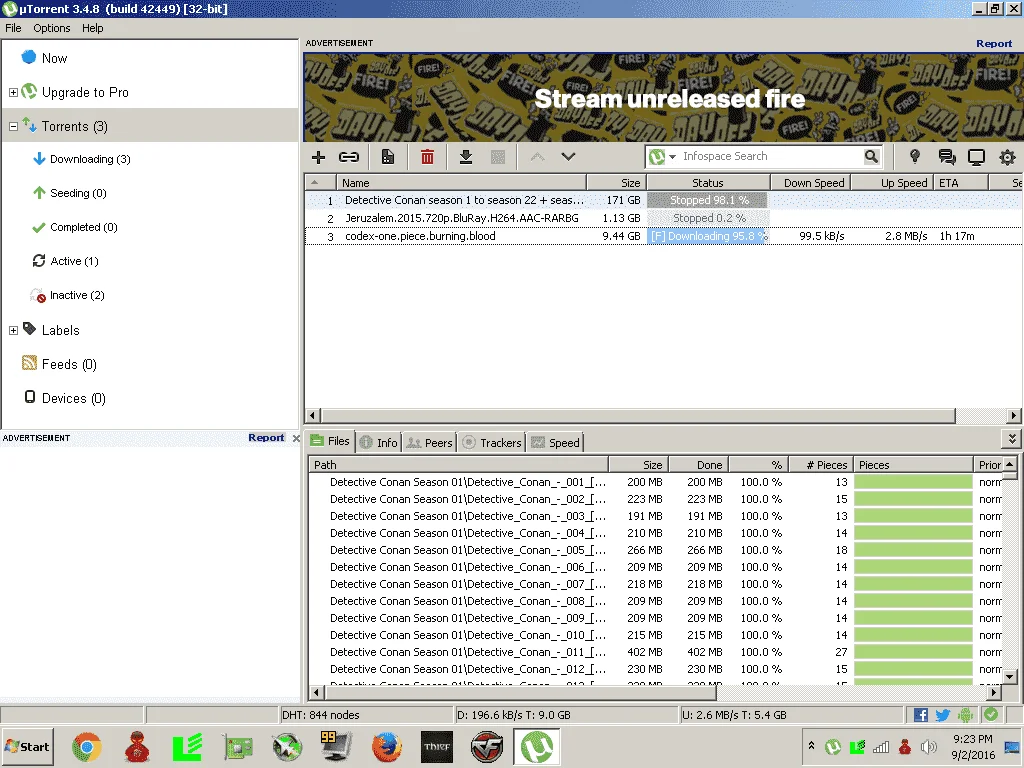
Task: Launch Firefox from taskbar
Action: [387, 747]
